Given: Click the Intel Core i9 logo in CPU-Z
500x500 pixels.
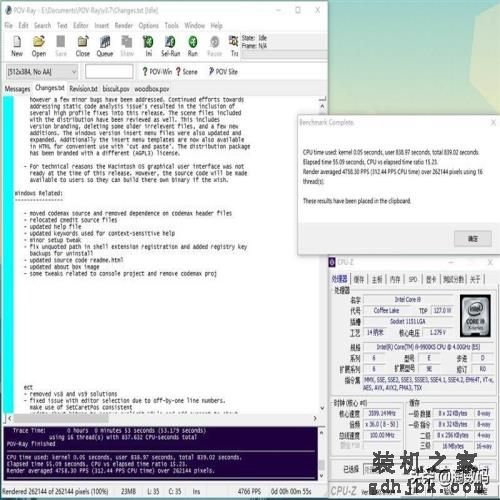Looking at the screenshot, I should (x=475, y=316).
